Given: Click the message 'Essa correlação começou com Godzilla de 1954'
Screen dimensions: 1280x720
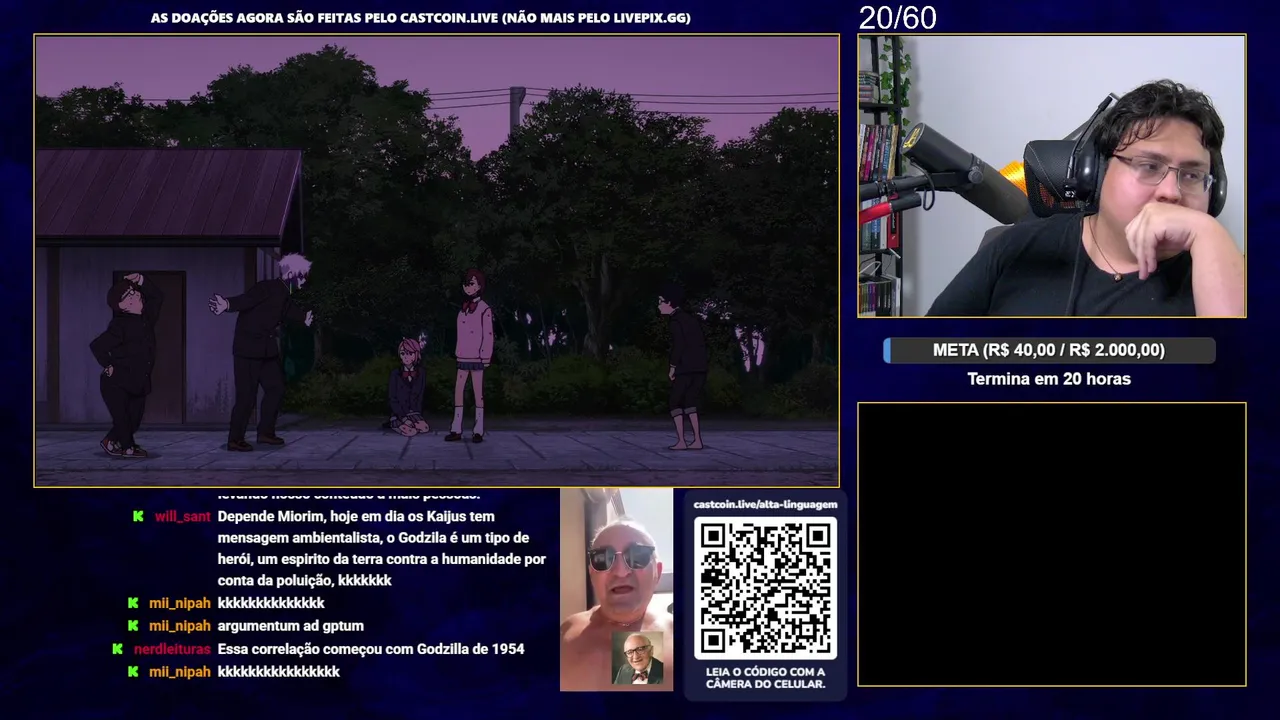Looking at the screenshot, I should click(x=371, y=649).
